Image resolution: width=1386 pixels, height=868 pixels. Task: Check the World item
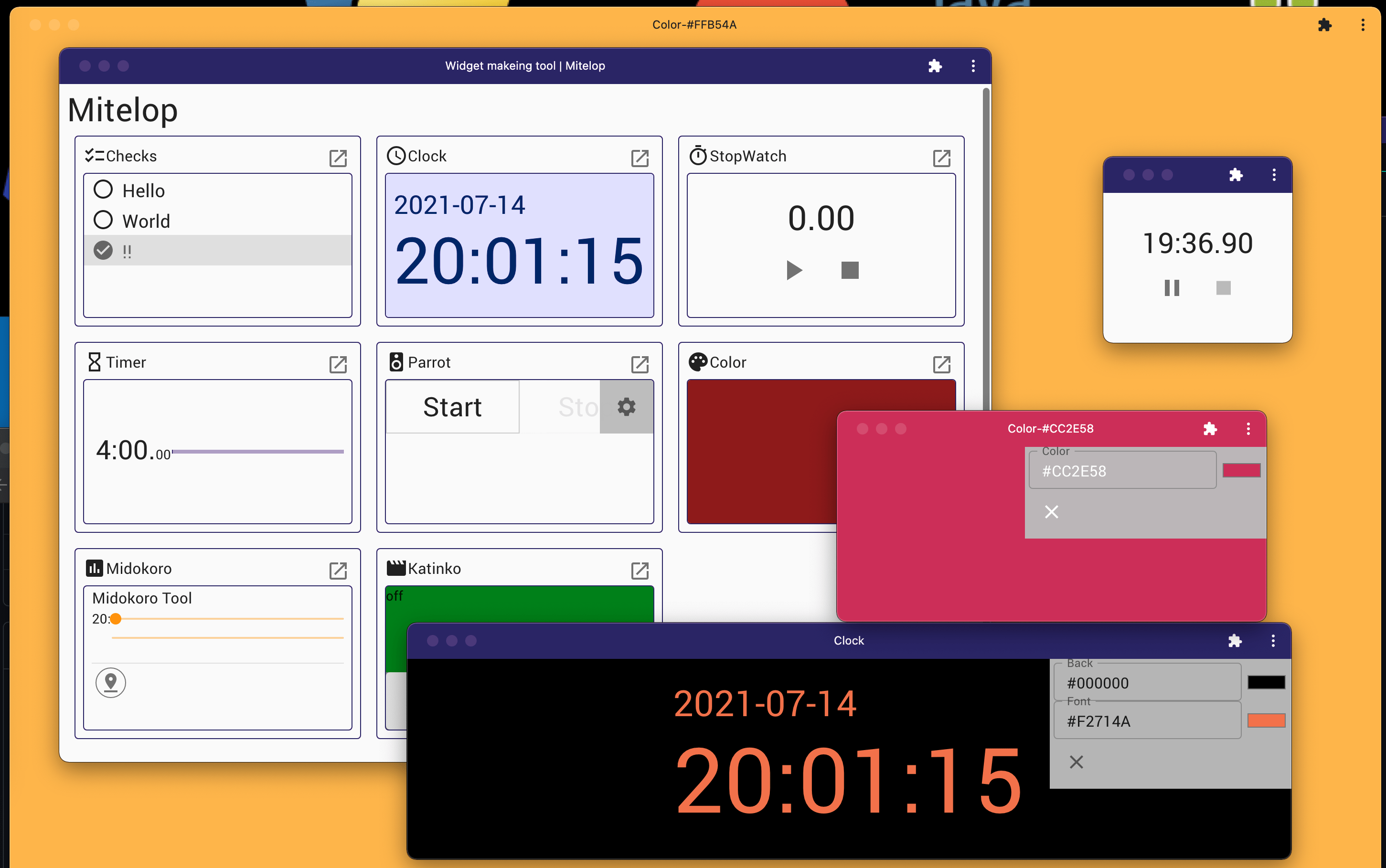tap(103, 220)
